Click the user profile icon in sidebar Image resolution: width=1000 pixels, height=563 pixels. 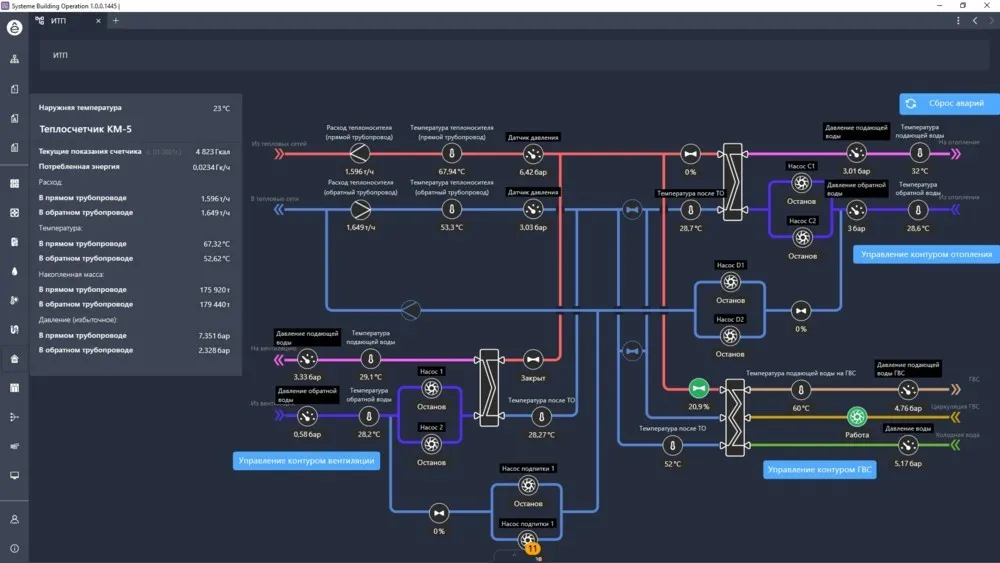(14, 519)
